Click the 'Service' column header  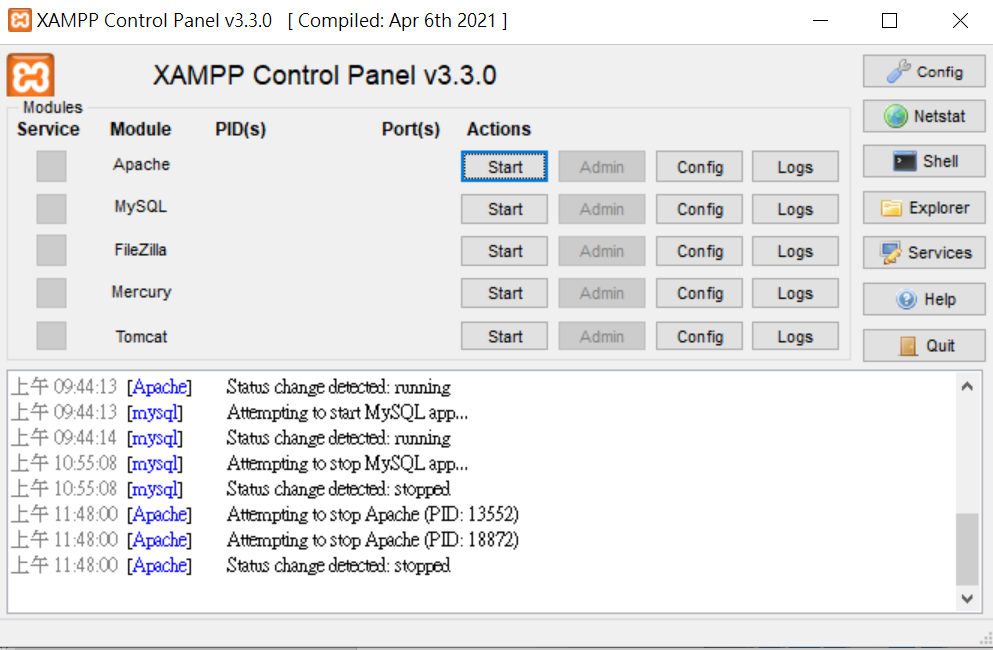coord(48,129)
